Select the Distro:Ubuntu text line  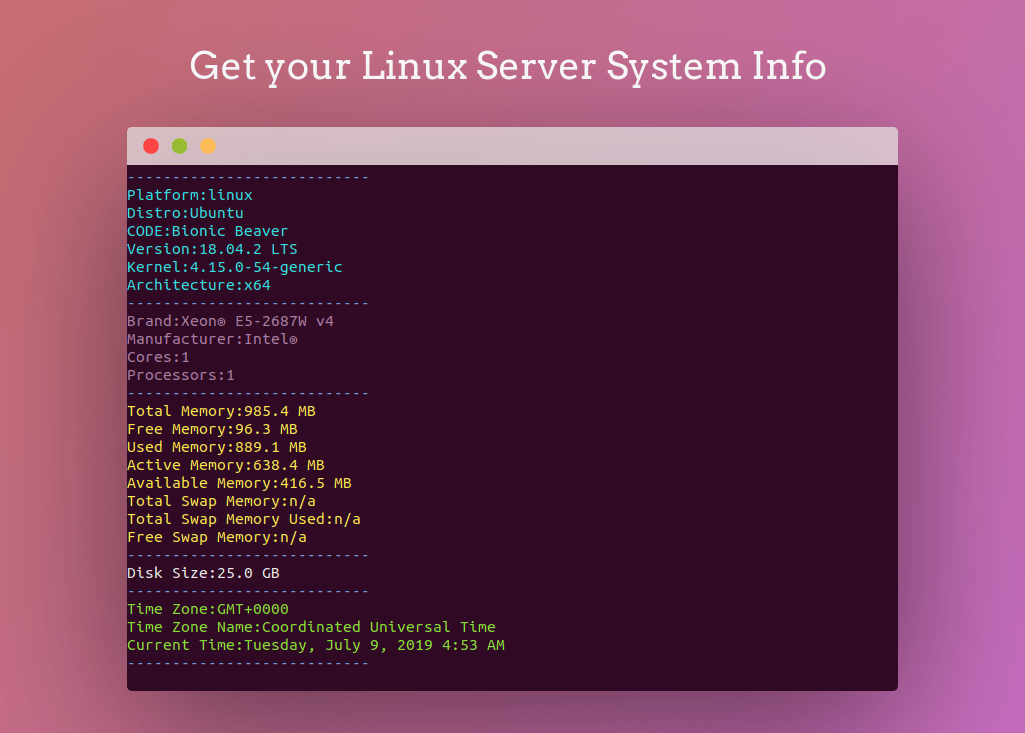coord(185,213)
